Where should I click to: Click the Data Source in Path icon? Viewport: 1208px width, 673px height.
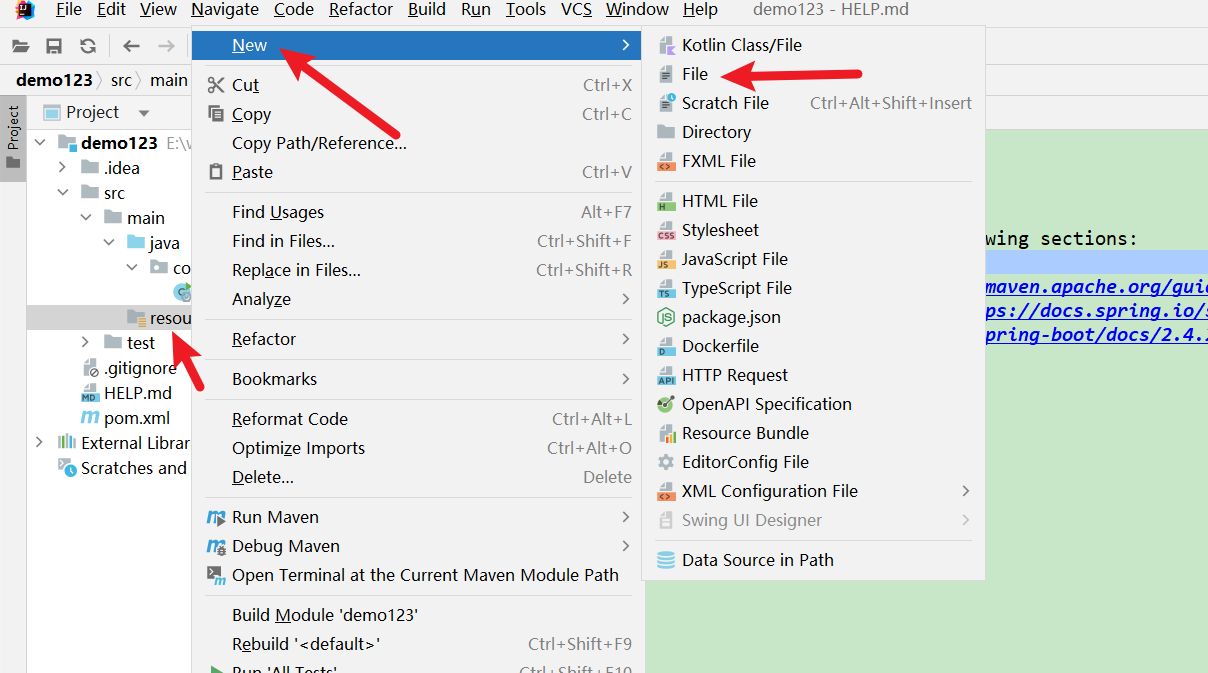666,560
